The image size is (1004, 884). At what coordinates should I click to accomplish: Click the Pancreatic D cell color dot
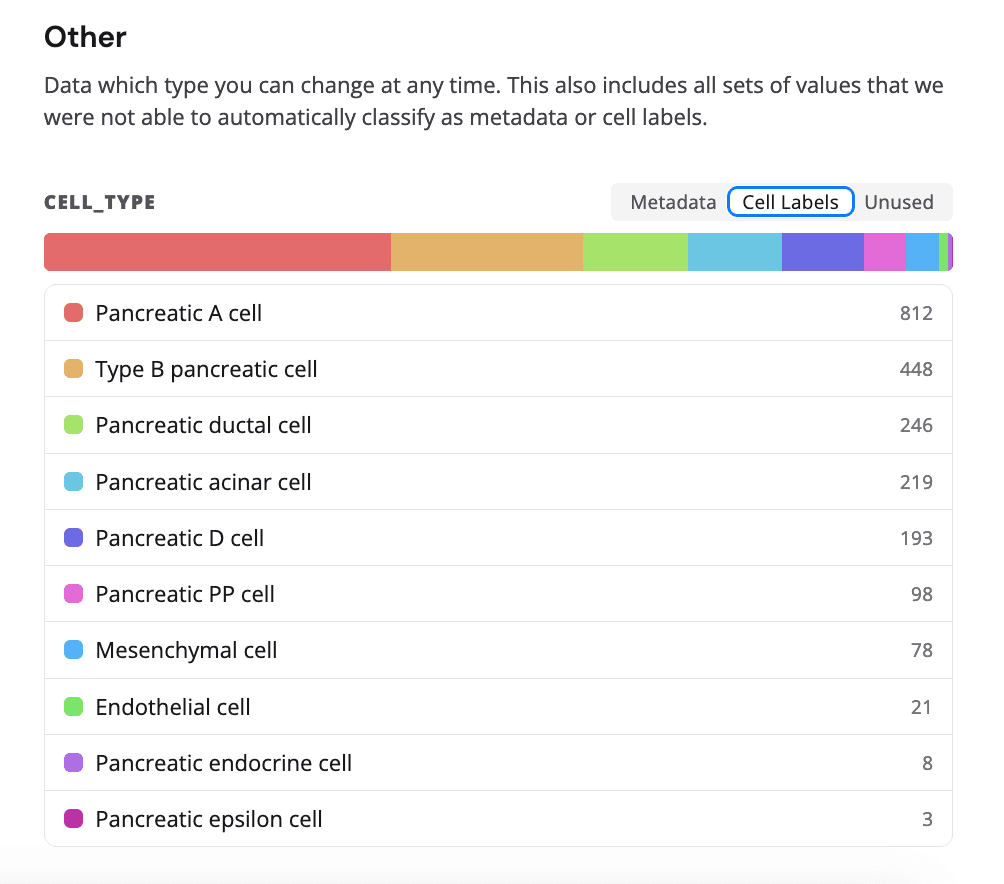pyautogui.click(x=73, y=537)
